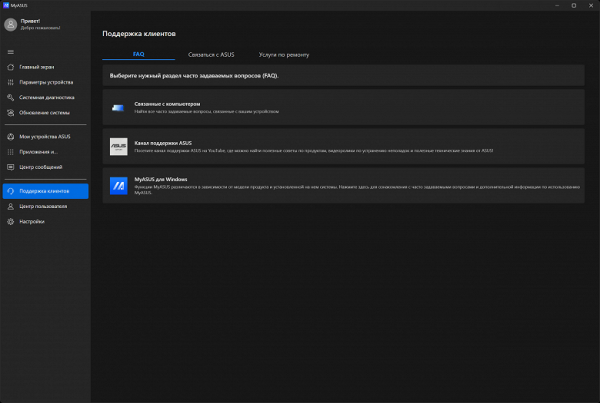Screen dimensions: 600x403
Task: Open Центр сообщений in the sidebar
Action: (x=44, y=167)
